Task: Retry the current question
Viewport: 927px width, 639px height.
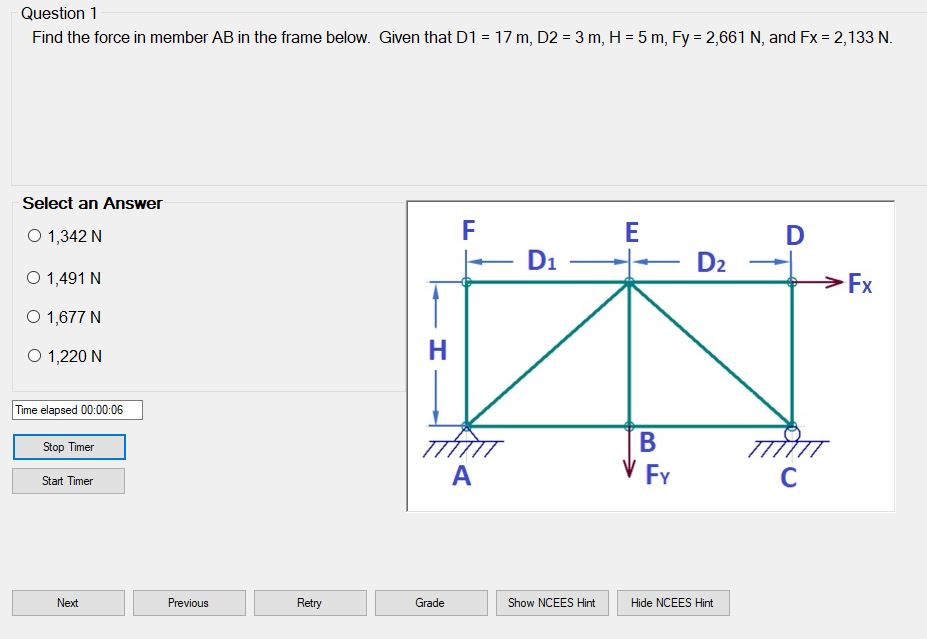Action: click(310, 602)
